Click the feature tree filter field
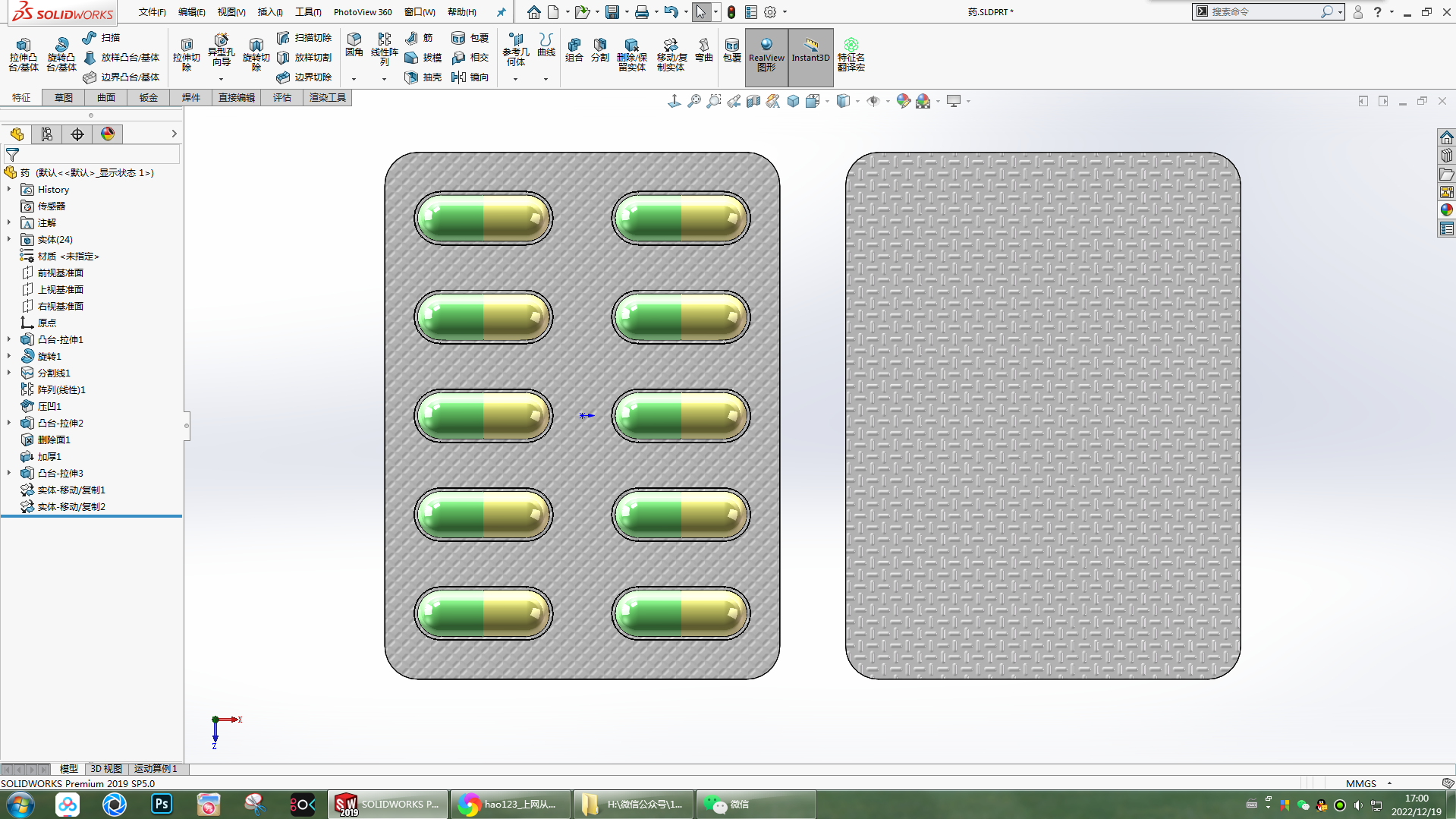Image resolution: width=1456 pixels, height=819 pixels. (92, 154)
